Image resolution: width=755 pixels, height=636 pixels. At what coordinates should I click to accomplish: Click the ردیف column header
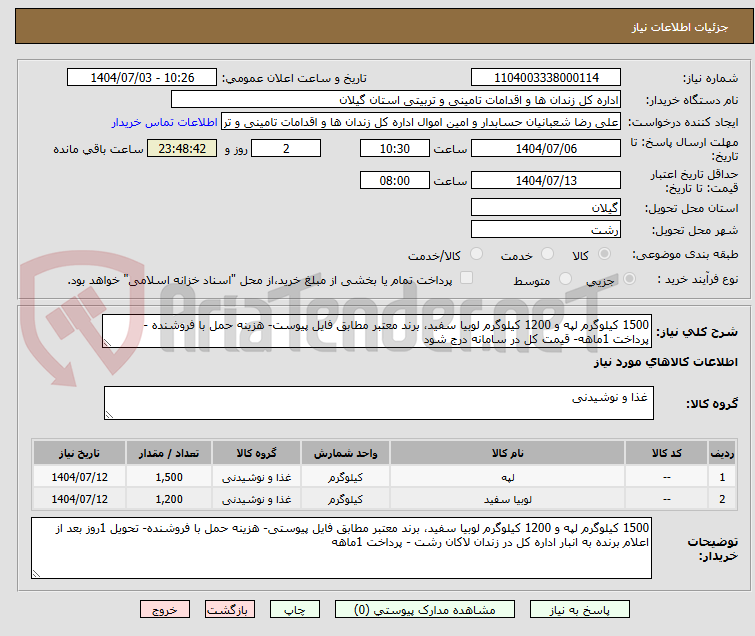(x=722, y=453)
